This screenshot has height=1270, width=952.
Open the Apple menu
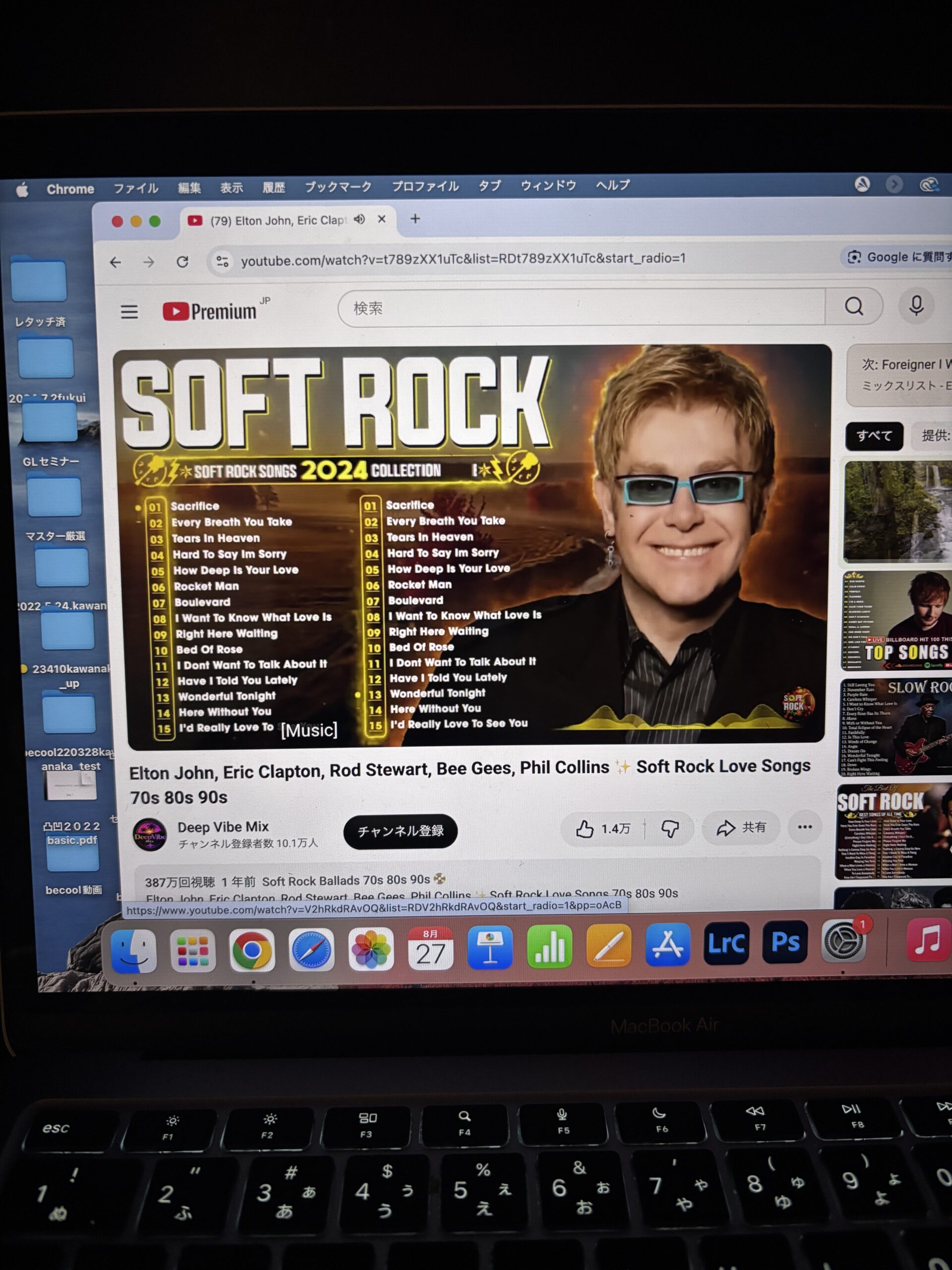coord(22,190)
